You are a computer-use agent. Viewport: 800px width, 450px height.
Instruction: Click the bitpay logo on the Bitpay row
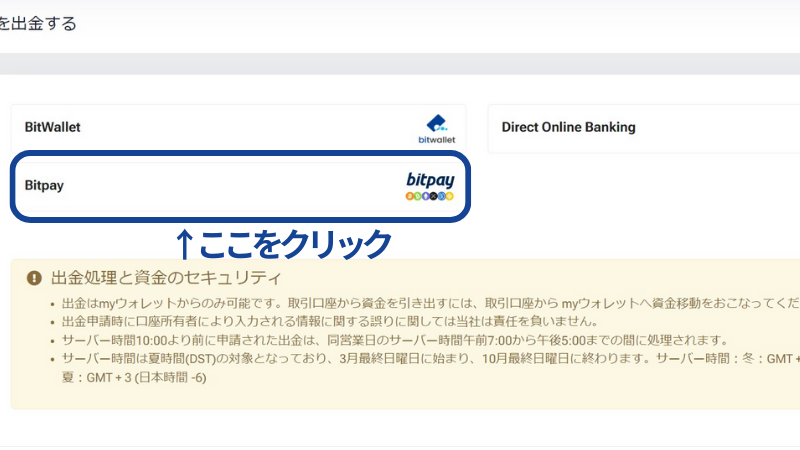[x=430, y=180]
